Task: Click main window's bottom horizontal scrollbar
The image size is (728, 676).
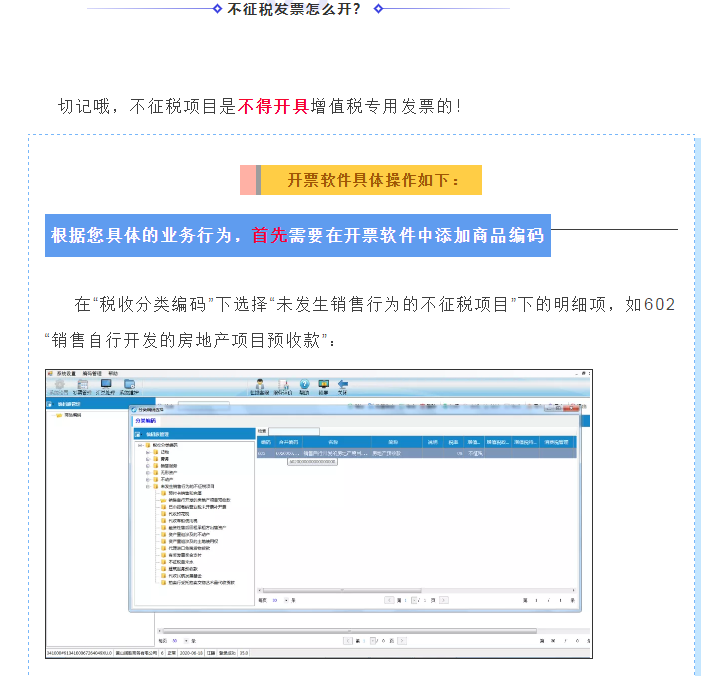Action: (x=350, y=631)
